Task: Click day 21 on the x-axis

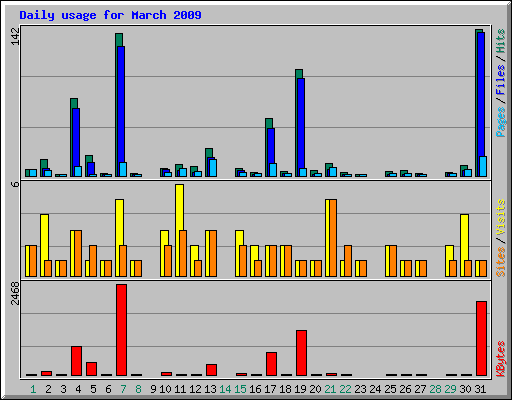Action: click(330, 389)
